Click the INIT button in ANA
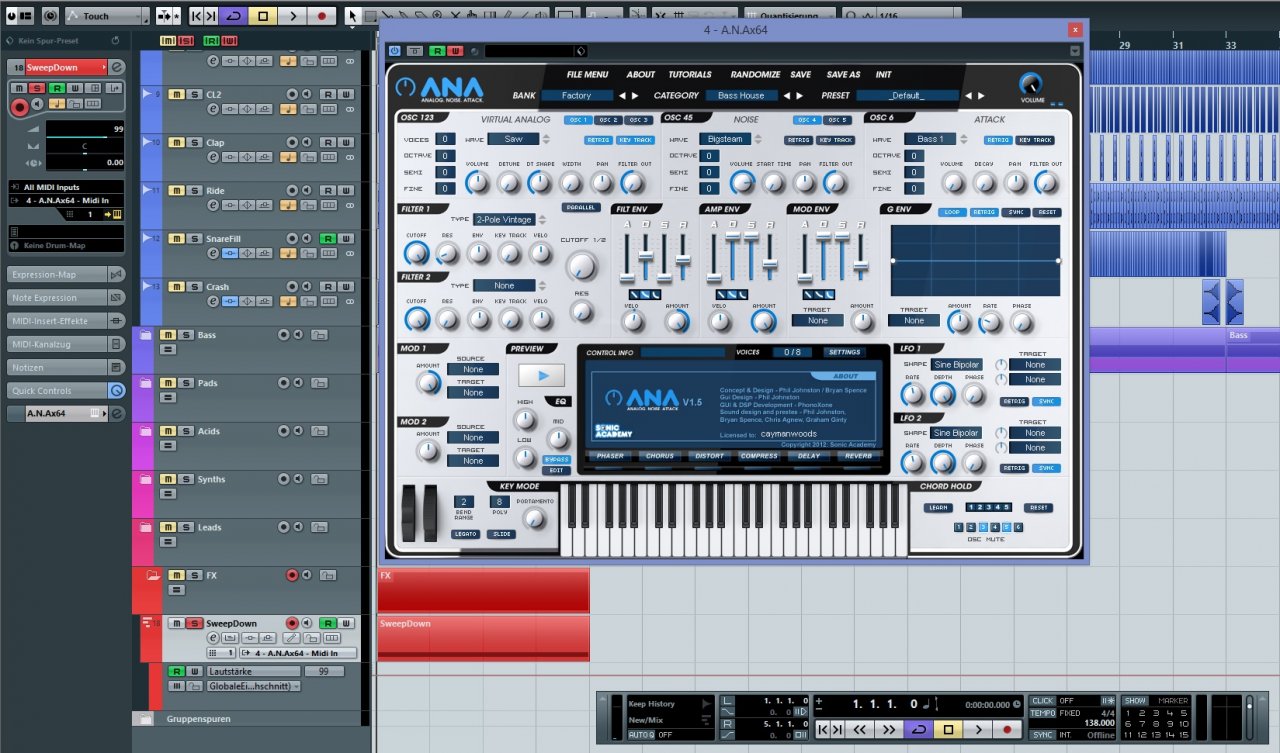1280x753 pixels. [x=884, y=75]
